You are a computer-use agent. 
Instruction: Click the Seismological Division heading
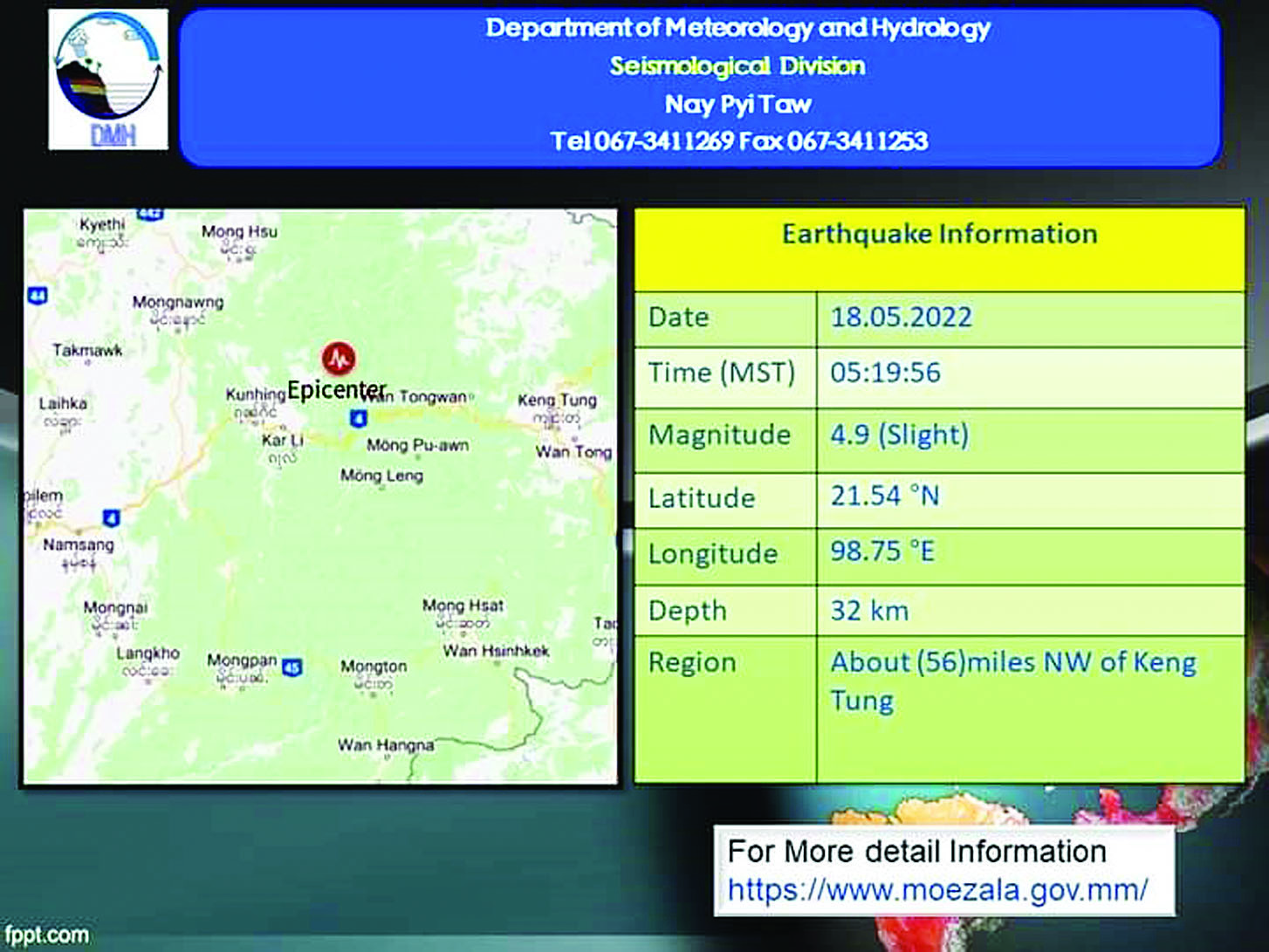[737, 66]
